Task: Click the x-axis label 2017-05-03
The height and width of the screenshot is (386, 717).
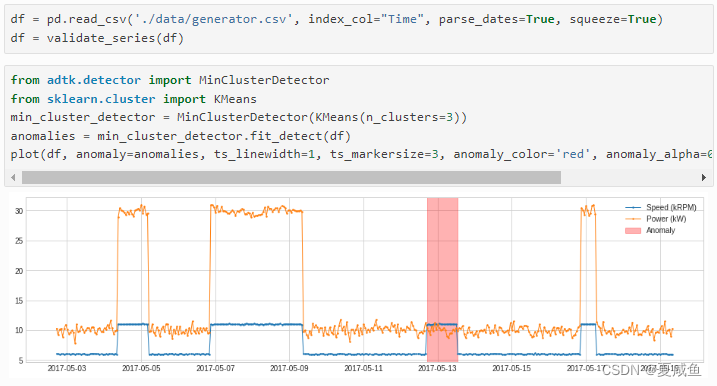Action: pos(67,368)
